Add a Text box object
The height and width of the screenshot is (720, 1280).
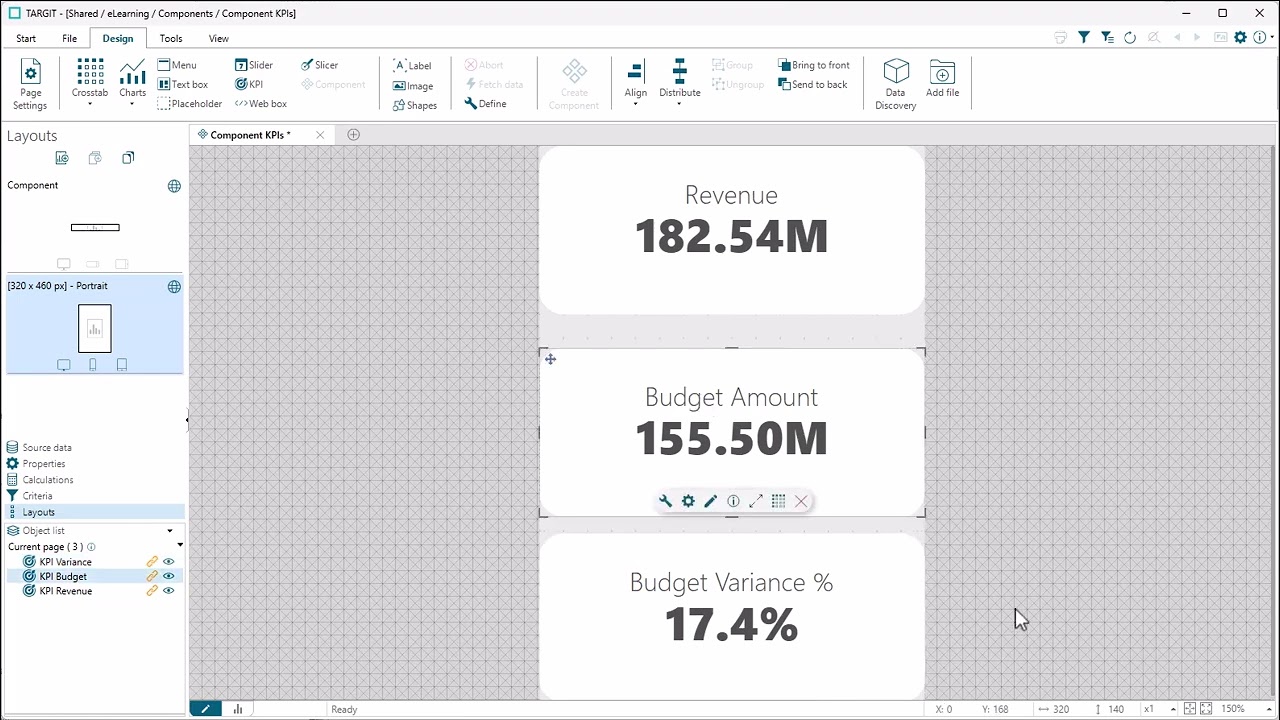pos(183,85)
